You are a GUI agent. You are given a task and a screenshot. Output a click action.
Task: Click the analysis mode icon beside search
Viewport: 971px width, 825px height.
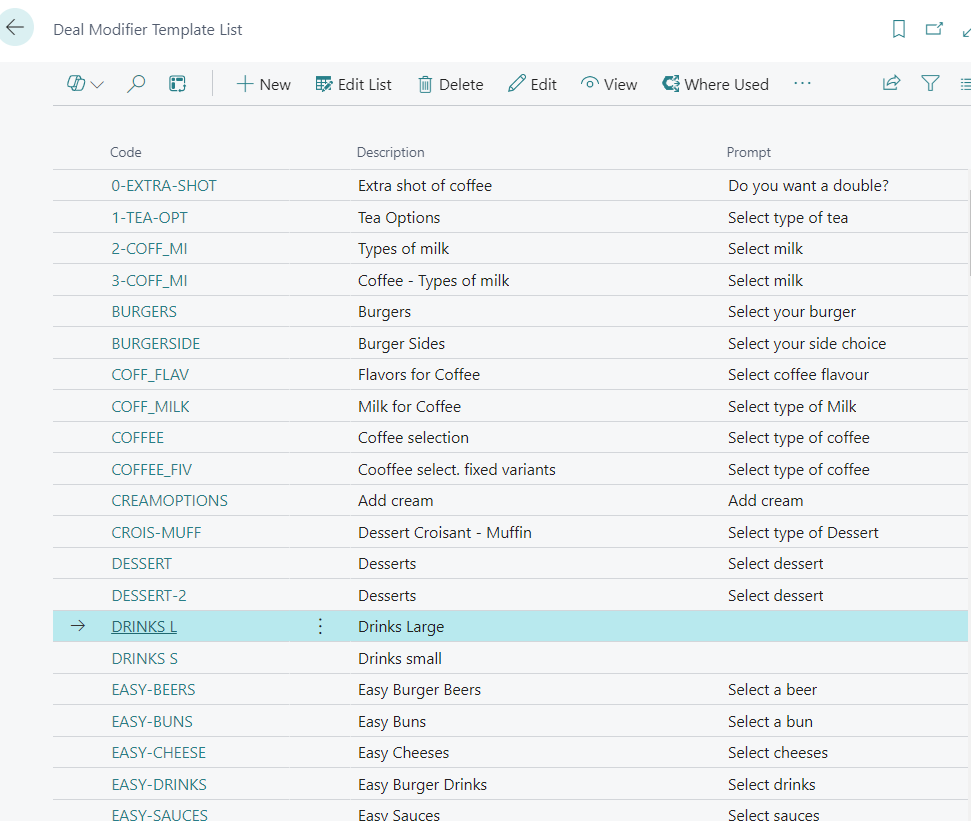click(178, 84)
